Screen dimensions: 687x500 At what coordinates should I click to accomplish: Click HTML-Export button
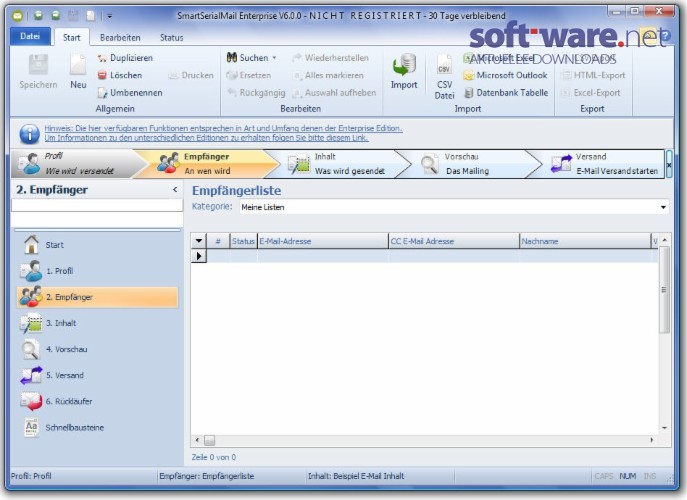[593, 75]
